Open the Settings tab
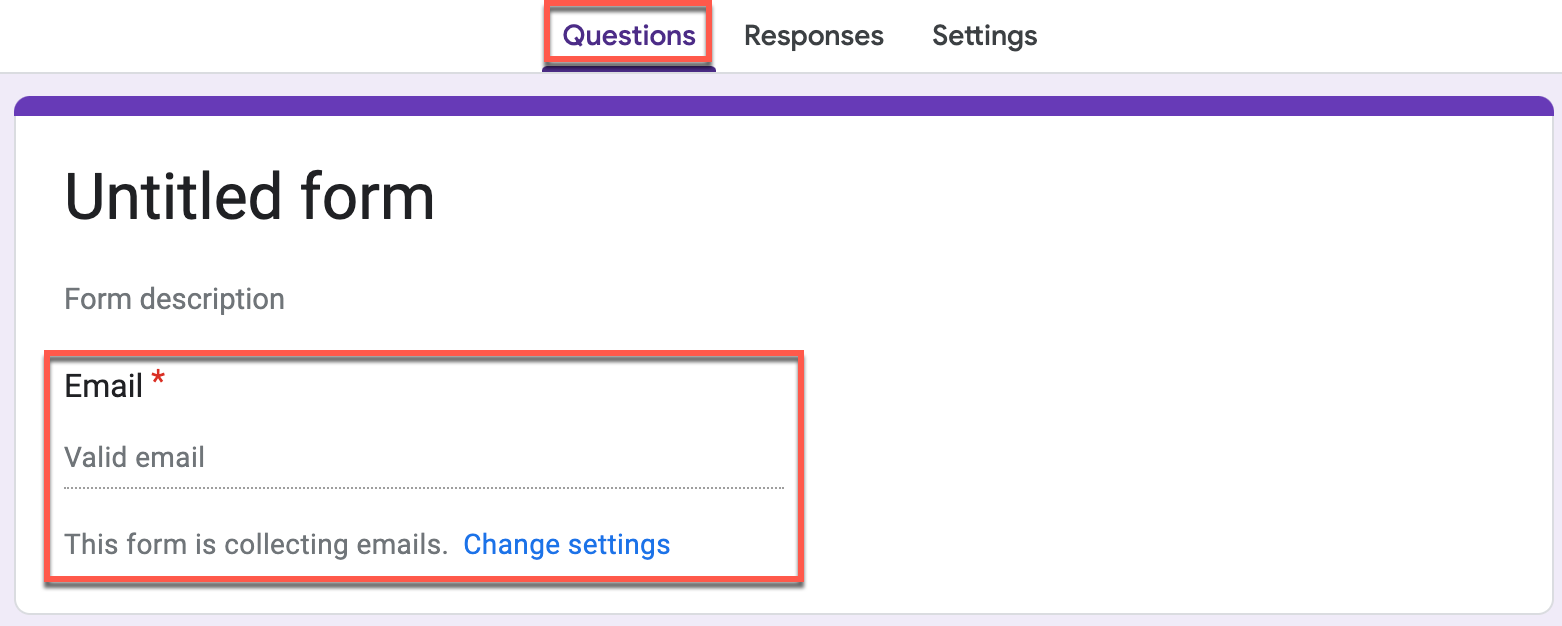Image resolution: width=1562 pixels, height=626 pixels. pyautogui.click(x=984, y=36)
